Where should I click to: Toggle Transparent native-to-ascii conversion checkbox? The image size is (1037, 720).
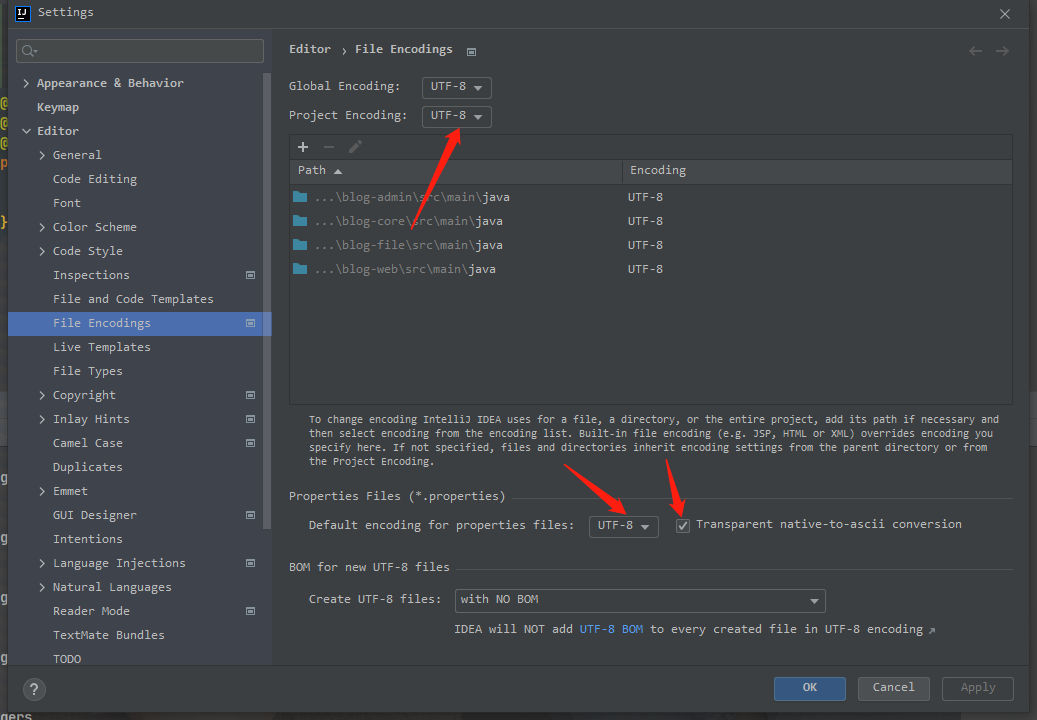pyautogui.click(x=683, y=526)
